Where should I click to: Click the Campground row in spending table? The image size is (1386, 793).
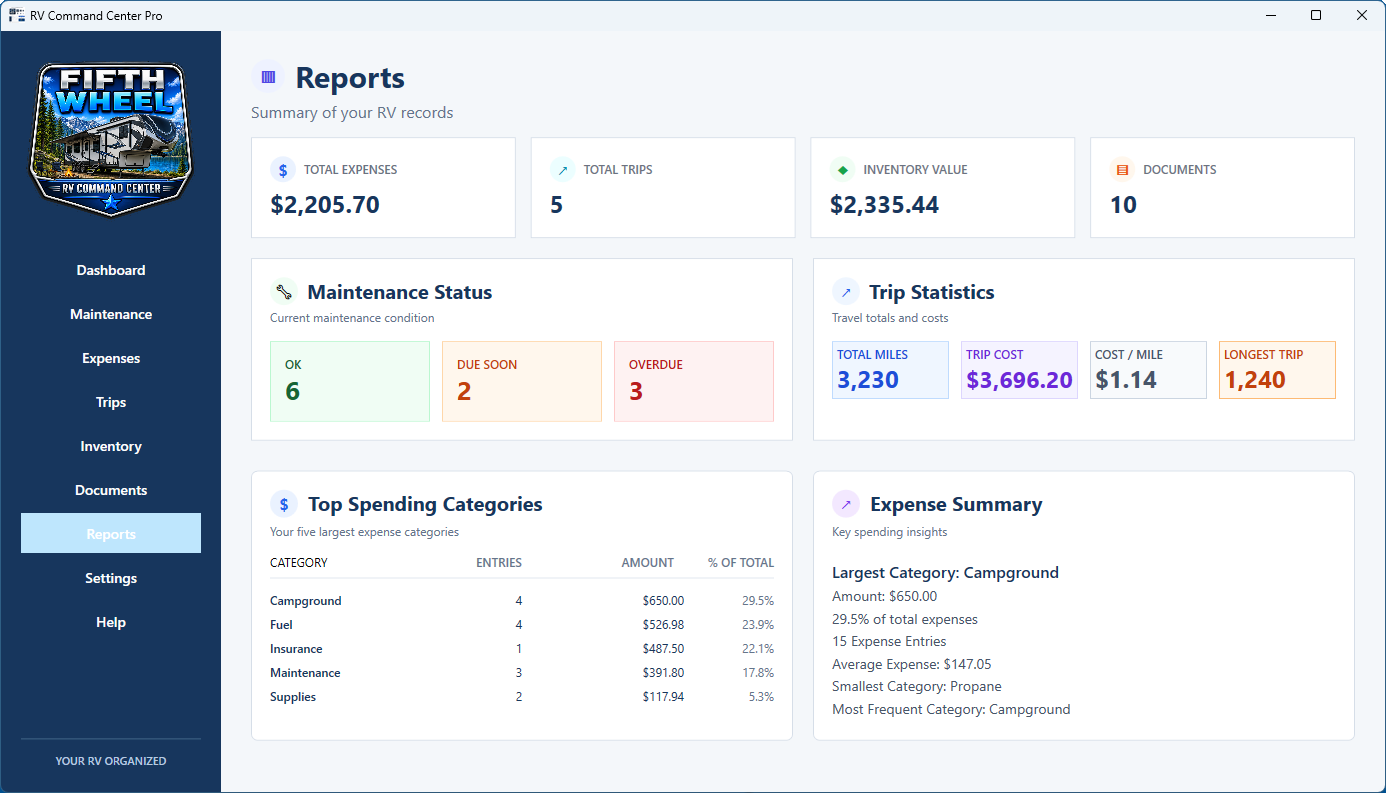[522, 601]
